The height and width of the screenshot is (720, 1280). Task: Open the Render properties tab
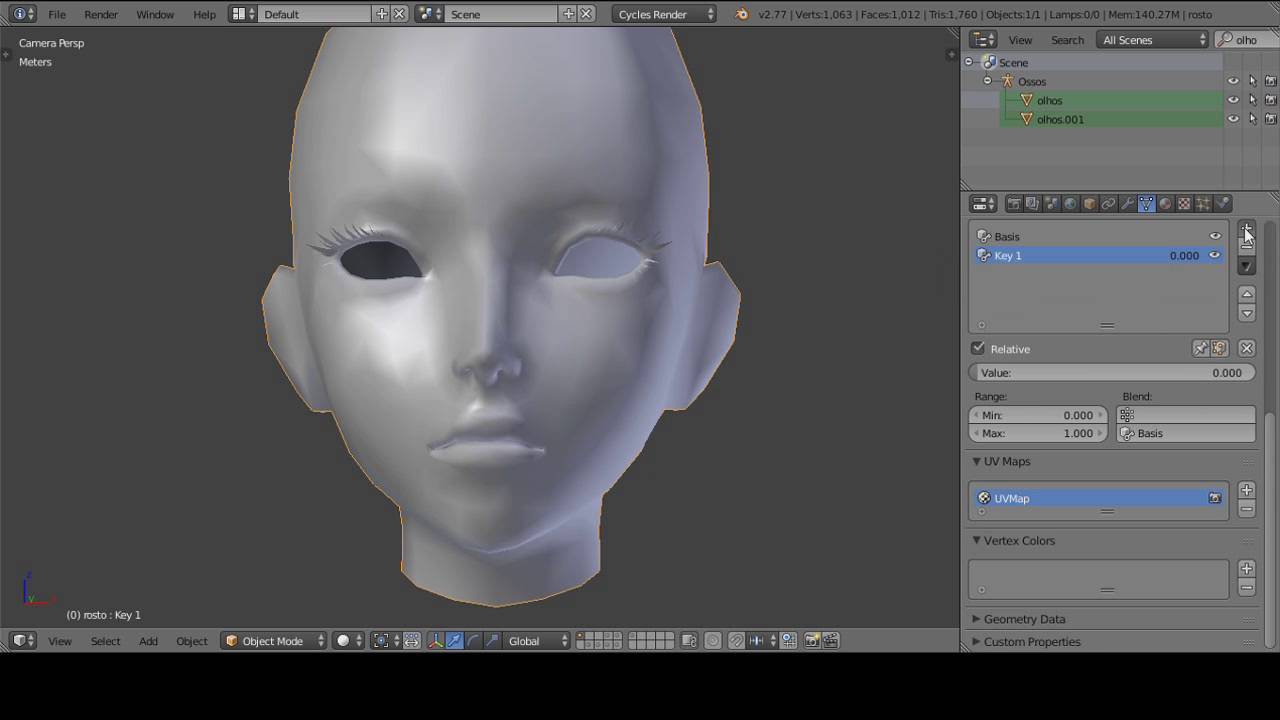point(1013,204)
